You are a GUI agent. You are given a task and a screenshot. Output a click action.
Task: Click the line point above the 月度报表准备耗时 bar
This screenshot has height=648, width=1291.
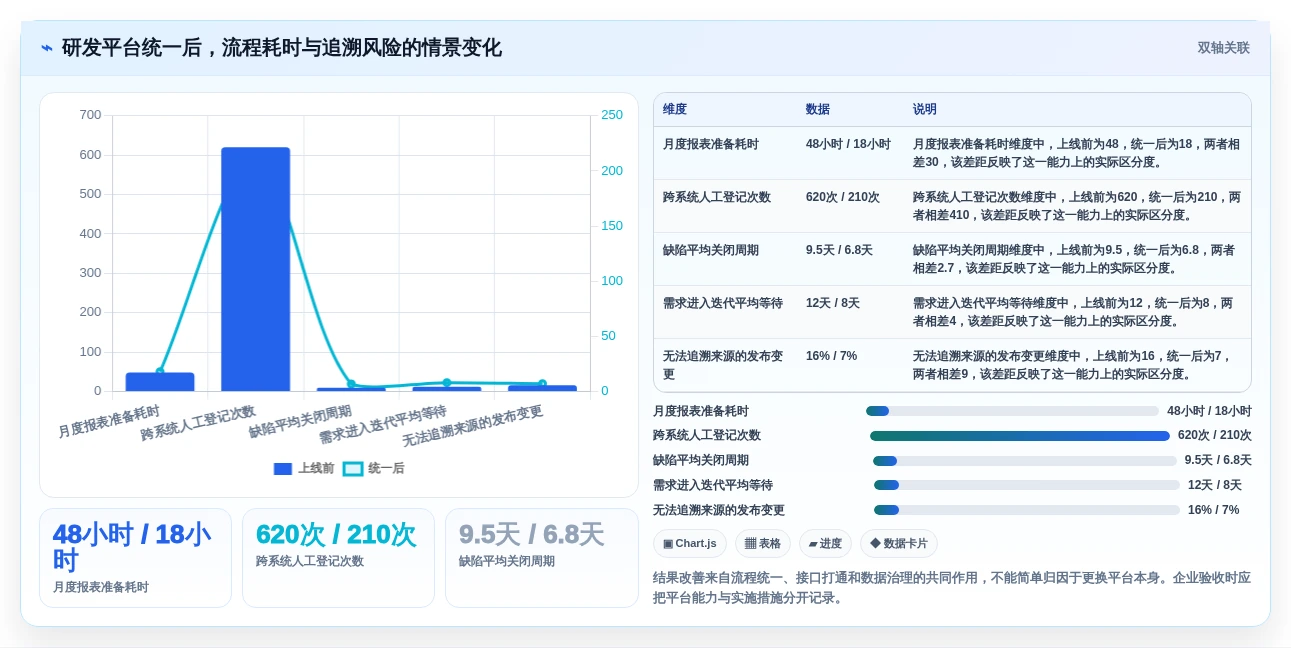click(x=160, y=372)
